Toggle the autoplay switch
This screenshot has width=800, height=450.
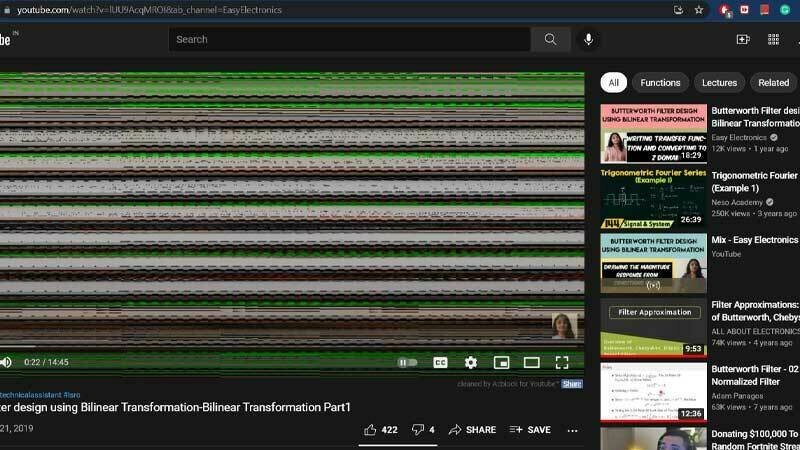click(407, 362)
